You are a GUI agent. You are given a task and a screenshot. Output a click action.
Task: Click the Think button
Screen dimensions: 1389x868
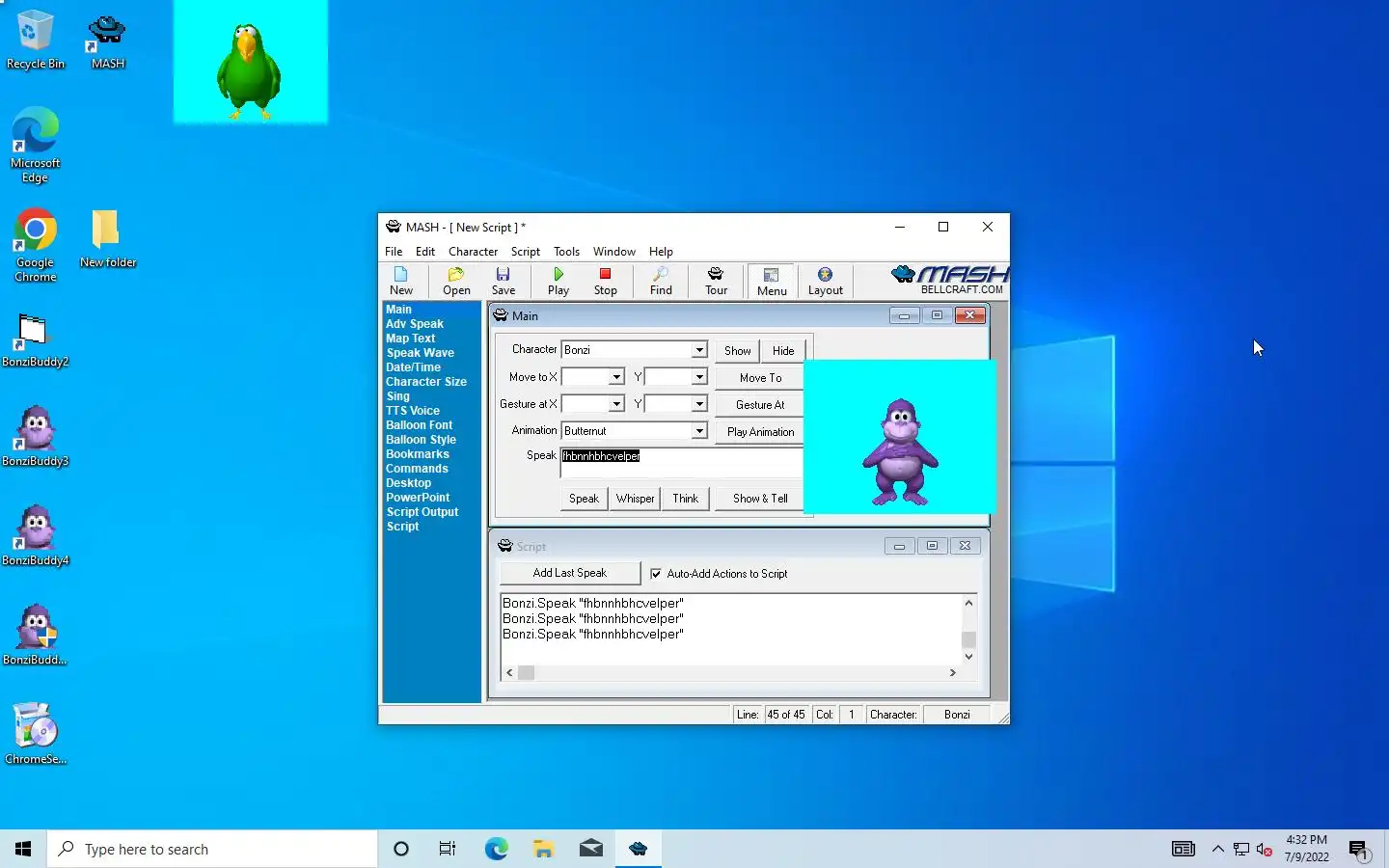coord(686,499)
